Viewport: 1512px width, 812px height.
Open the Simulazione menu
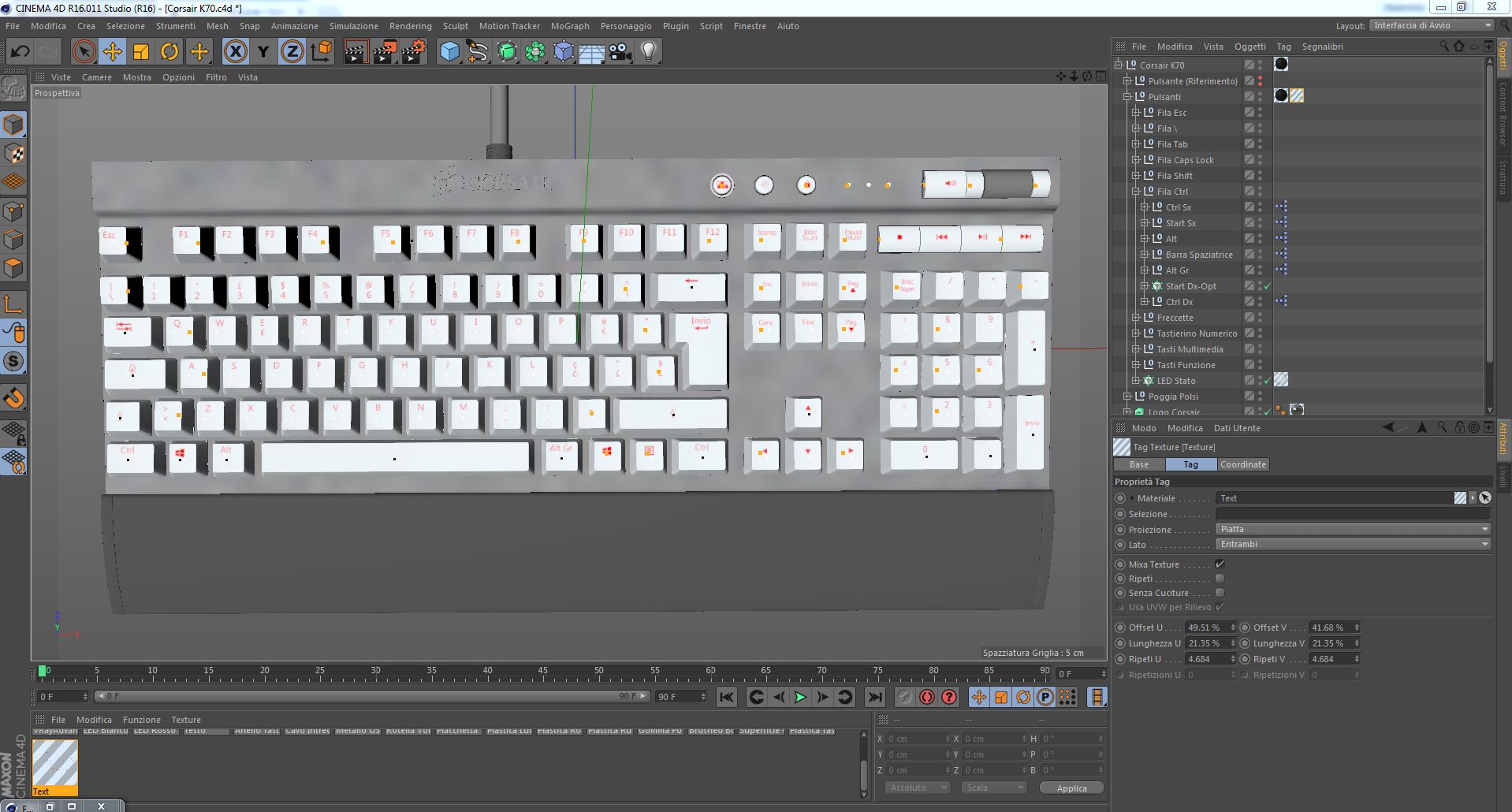(x=353, y=26)
